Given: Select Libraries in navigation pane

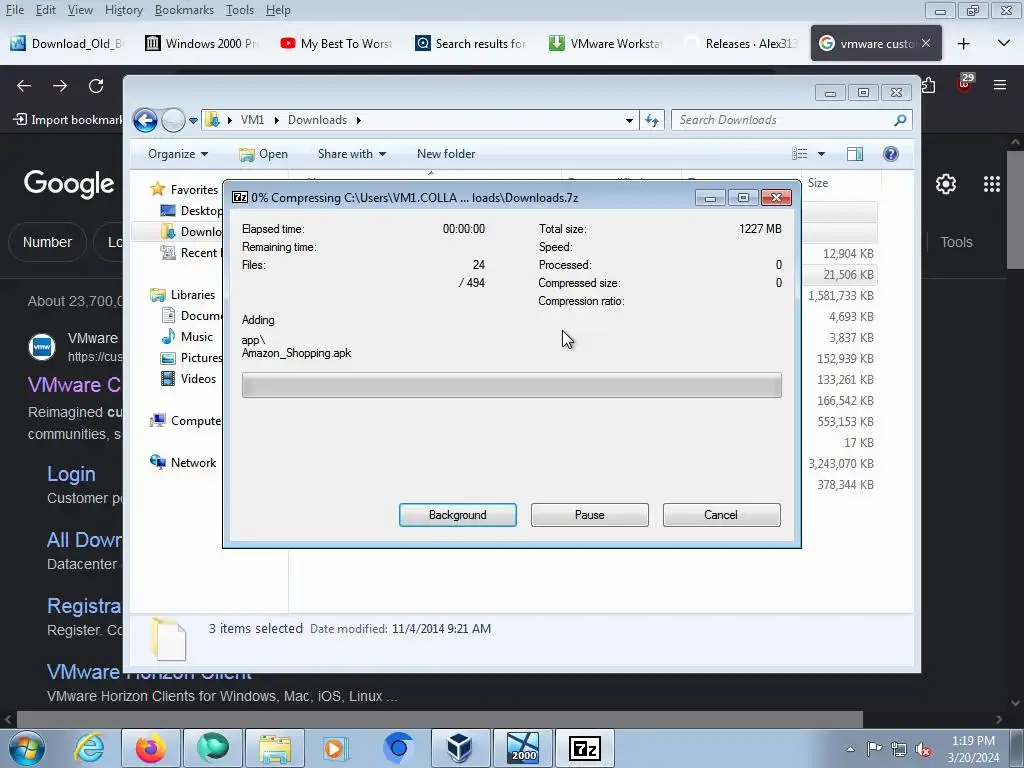Looking at the screenshot, I should click(x=193, y=295).
